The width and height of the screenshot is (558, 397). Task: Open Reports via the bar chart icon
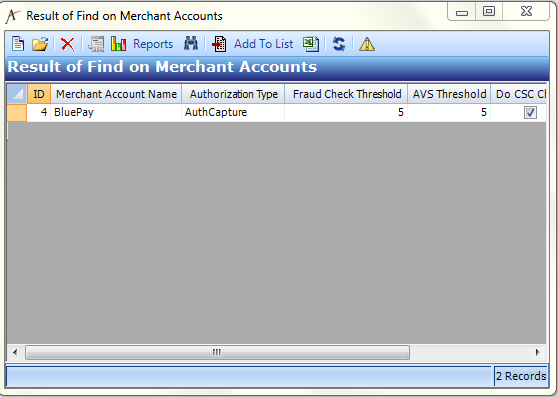click(119, 44)
